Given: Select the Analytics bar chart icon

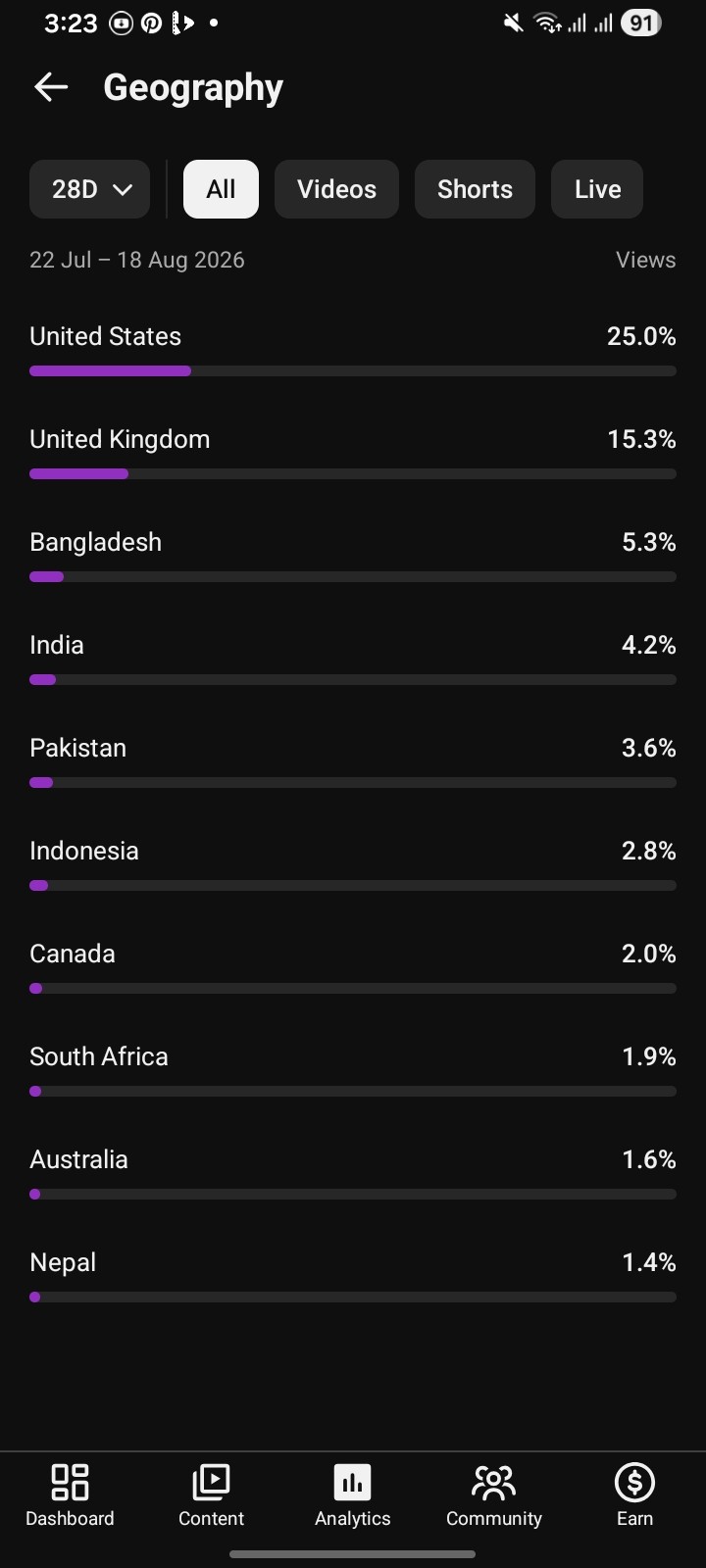Looking at the screenshot, I should click(x=352, y=1483).
